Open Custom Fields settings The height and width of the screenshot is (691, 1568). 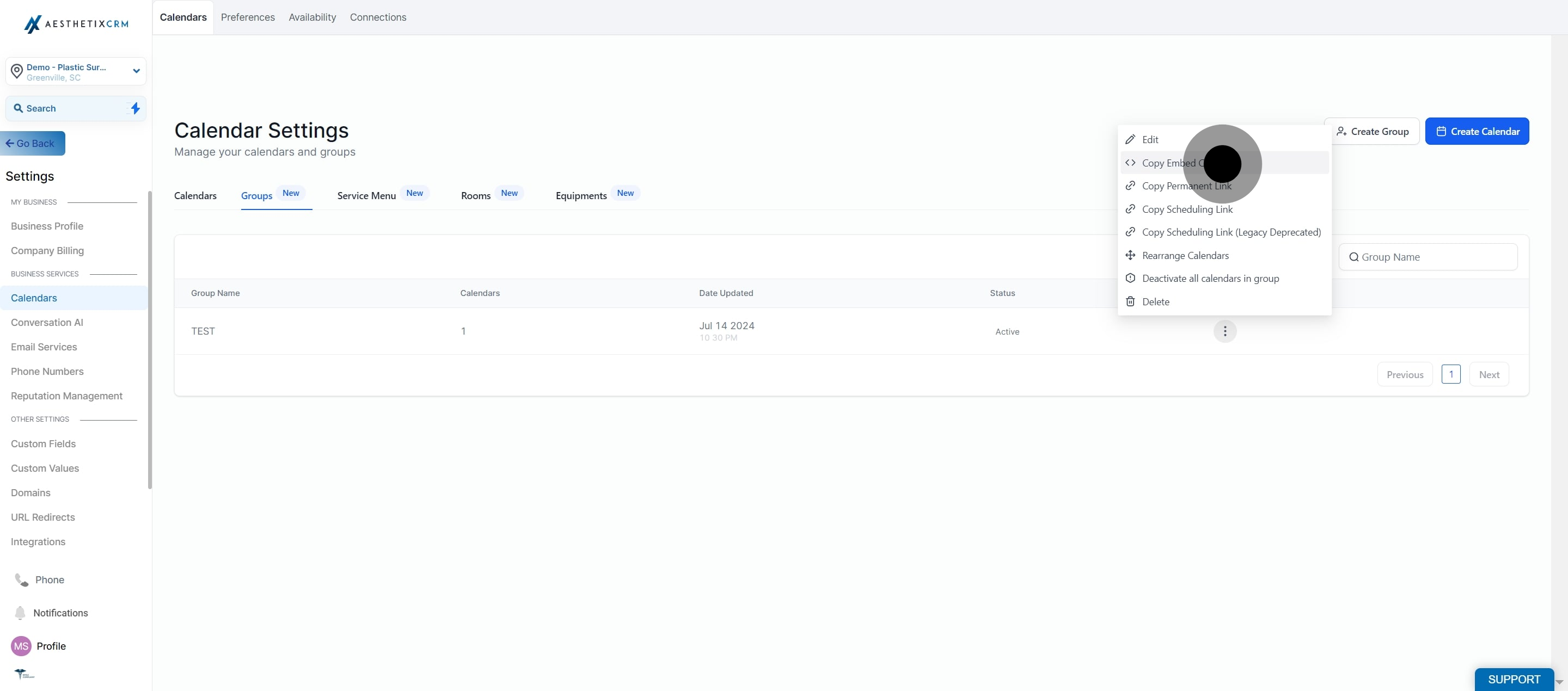(43, 444)
